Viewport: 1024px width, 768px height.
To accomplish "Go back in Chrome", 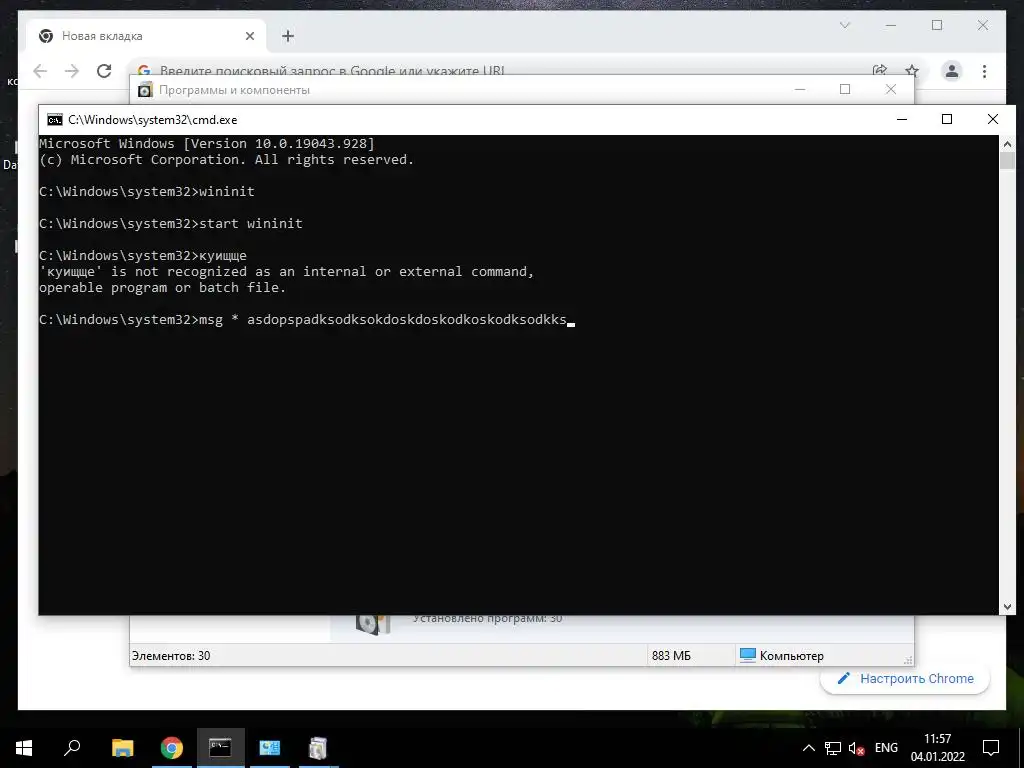I will point(40,71).
